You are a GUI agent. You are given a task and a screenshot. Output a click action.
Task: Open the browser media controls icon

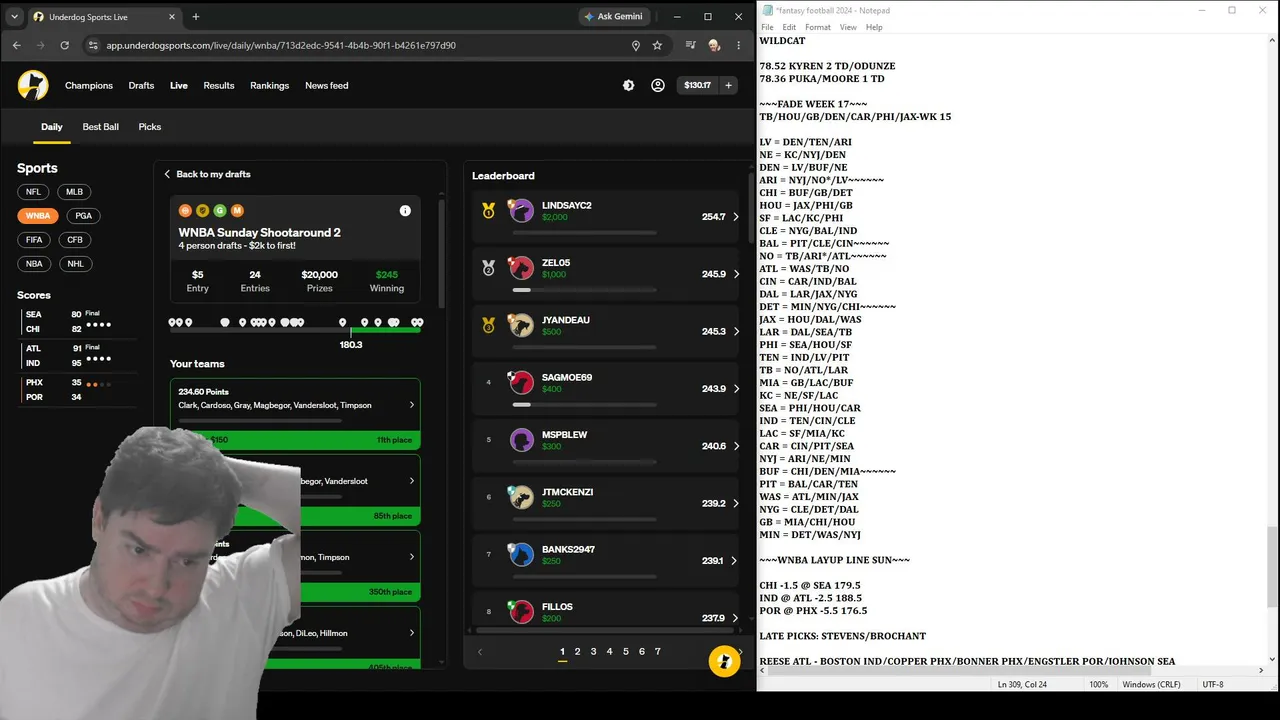[x=690, y=45]
